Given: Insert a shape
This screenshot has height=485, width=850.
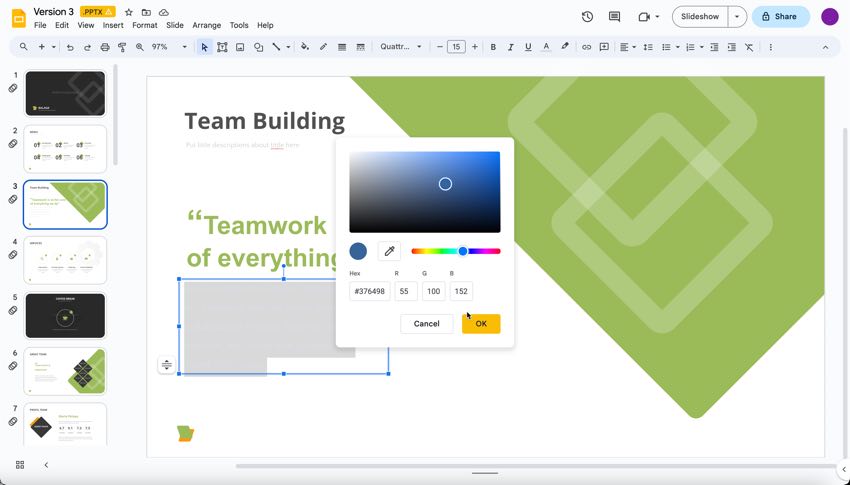Looking at the screenshot, I should tap(258, 47).
